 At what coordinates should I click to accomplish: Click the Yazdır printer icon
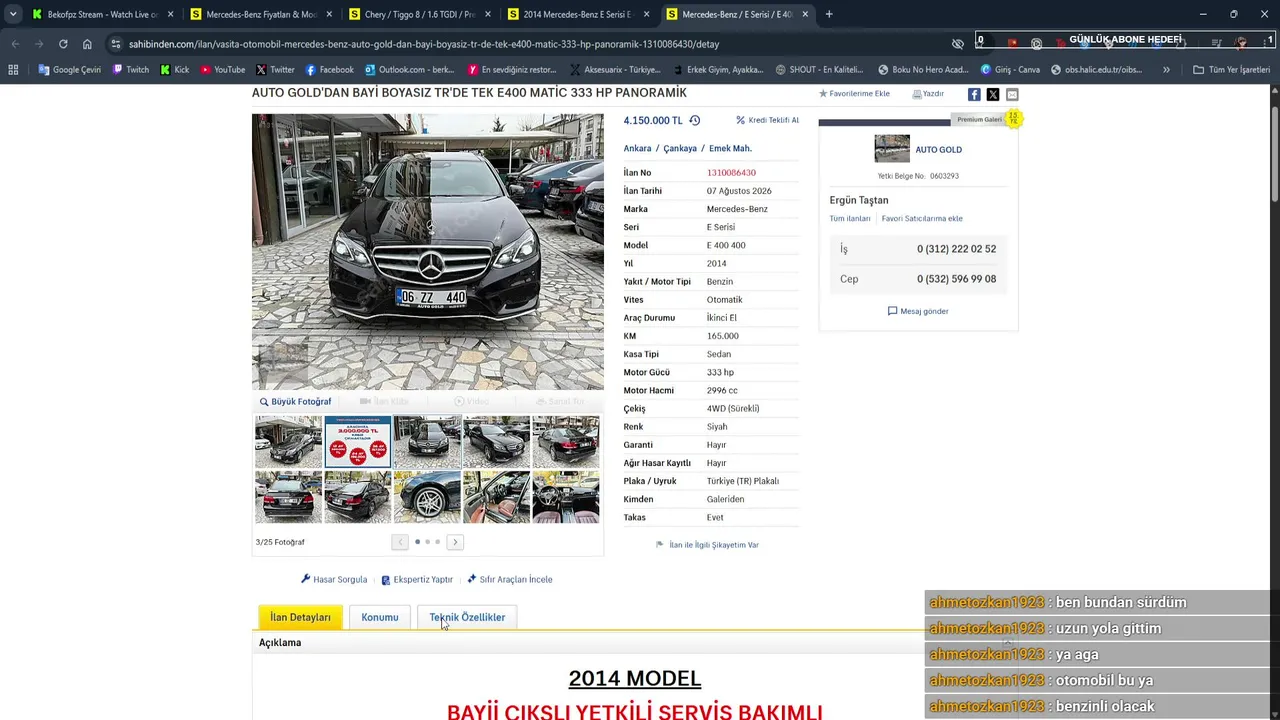click(x=917, y=94)
